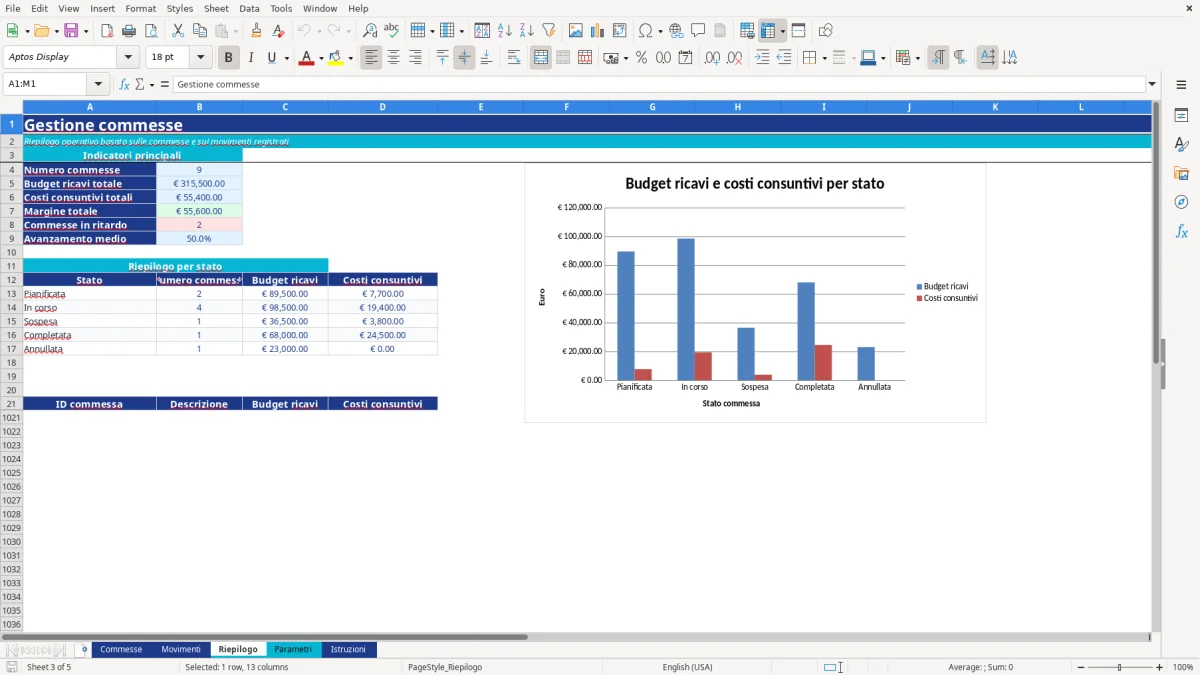This screenshot has width=1200, height=675.
Task: Click Insert Image icon
Action: click(576, 31)
